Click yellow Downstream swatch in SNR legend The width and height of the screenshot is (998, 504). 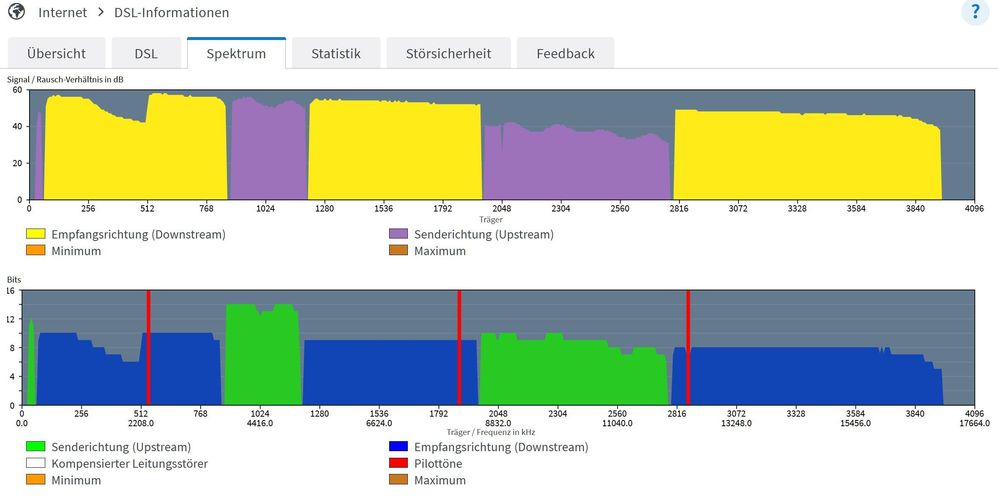(x=36, y=234)
